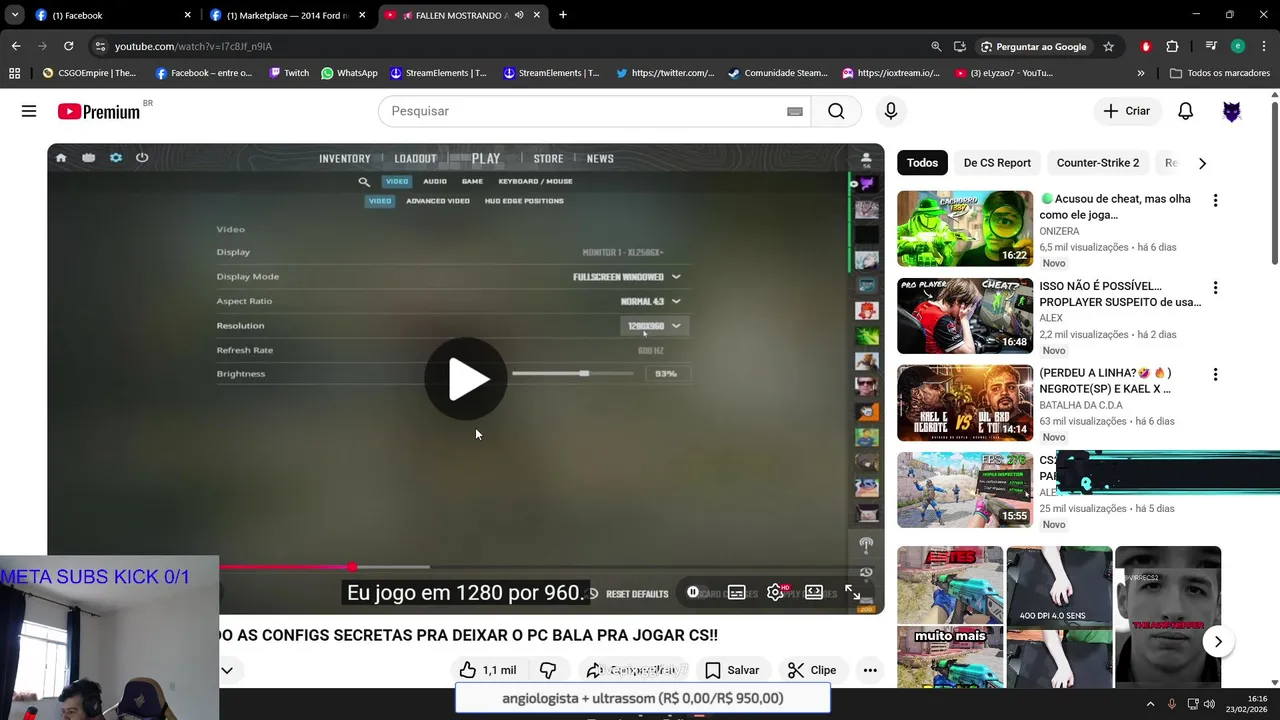Viewport: 1280px width, 720px height.
Task: Open options for PERDEU A LINHA video
Action: tap(1215, 374)
